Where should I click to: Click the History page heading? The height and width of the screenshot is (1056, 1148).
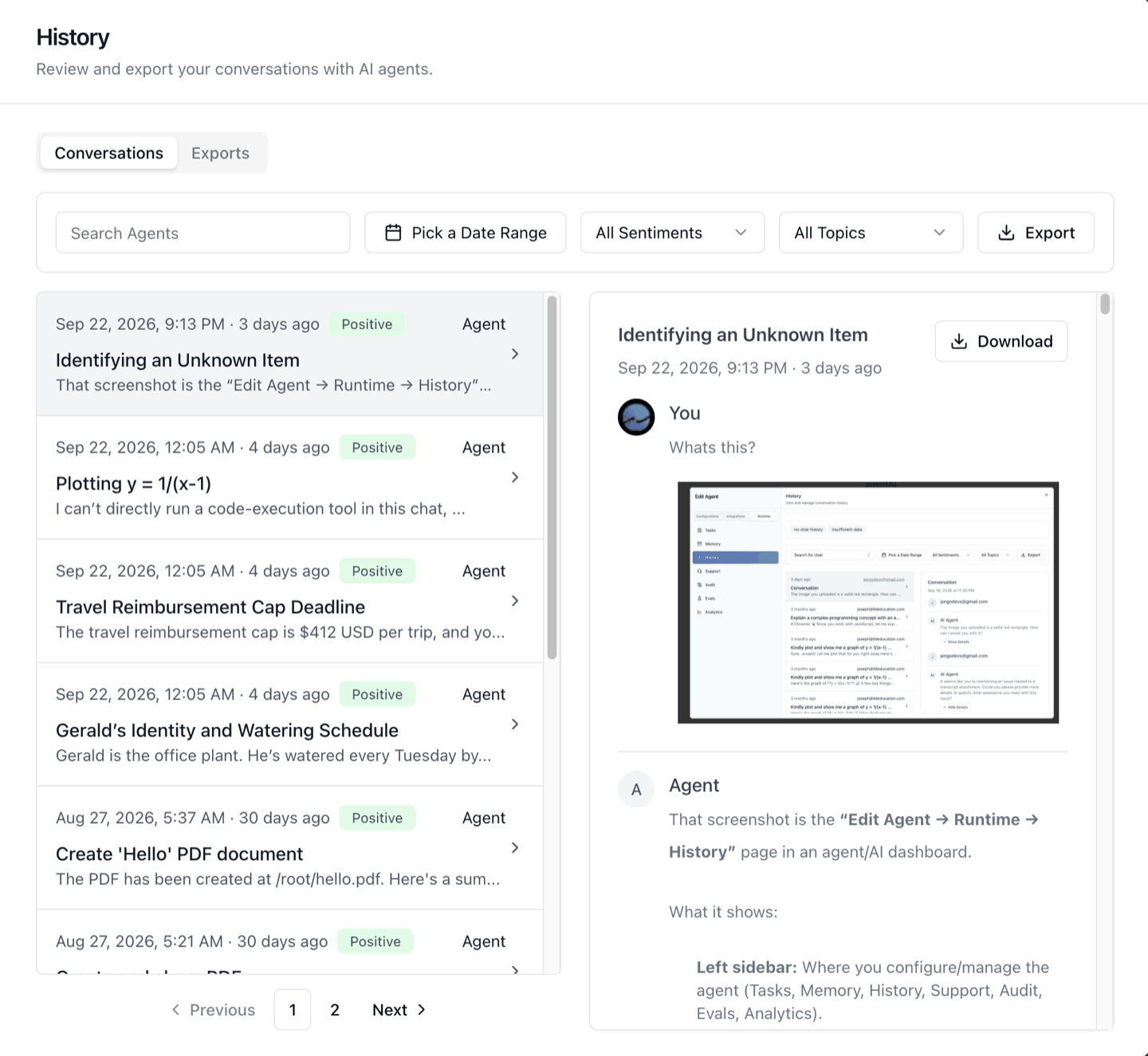click(x=73, y=37)
